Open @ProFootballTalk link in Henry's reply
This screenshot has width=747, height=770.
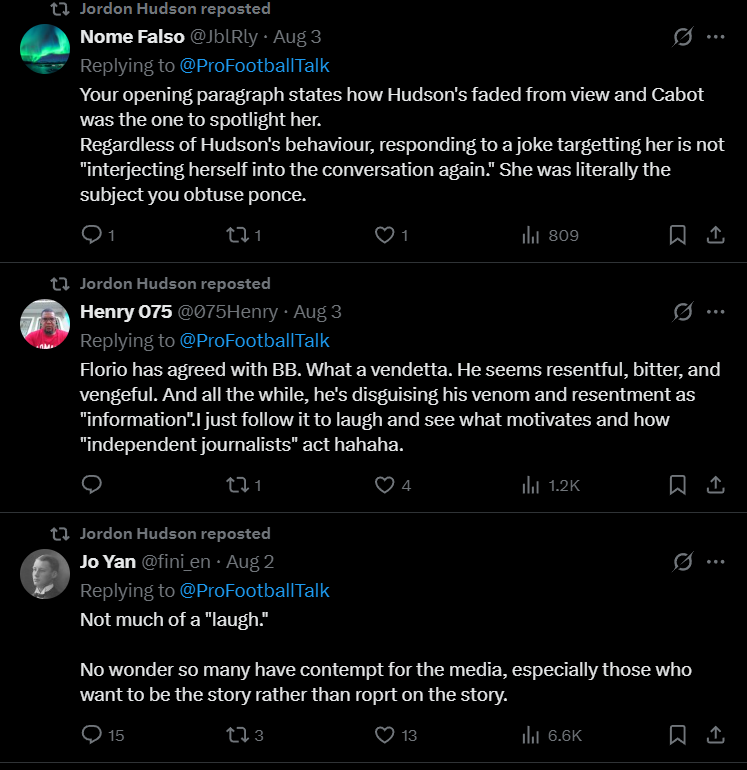[254, 340]
